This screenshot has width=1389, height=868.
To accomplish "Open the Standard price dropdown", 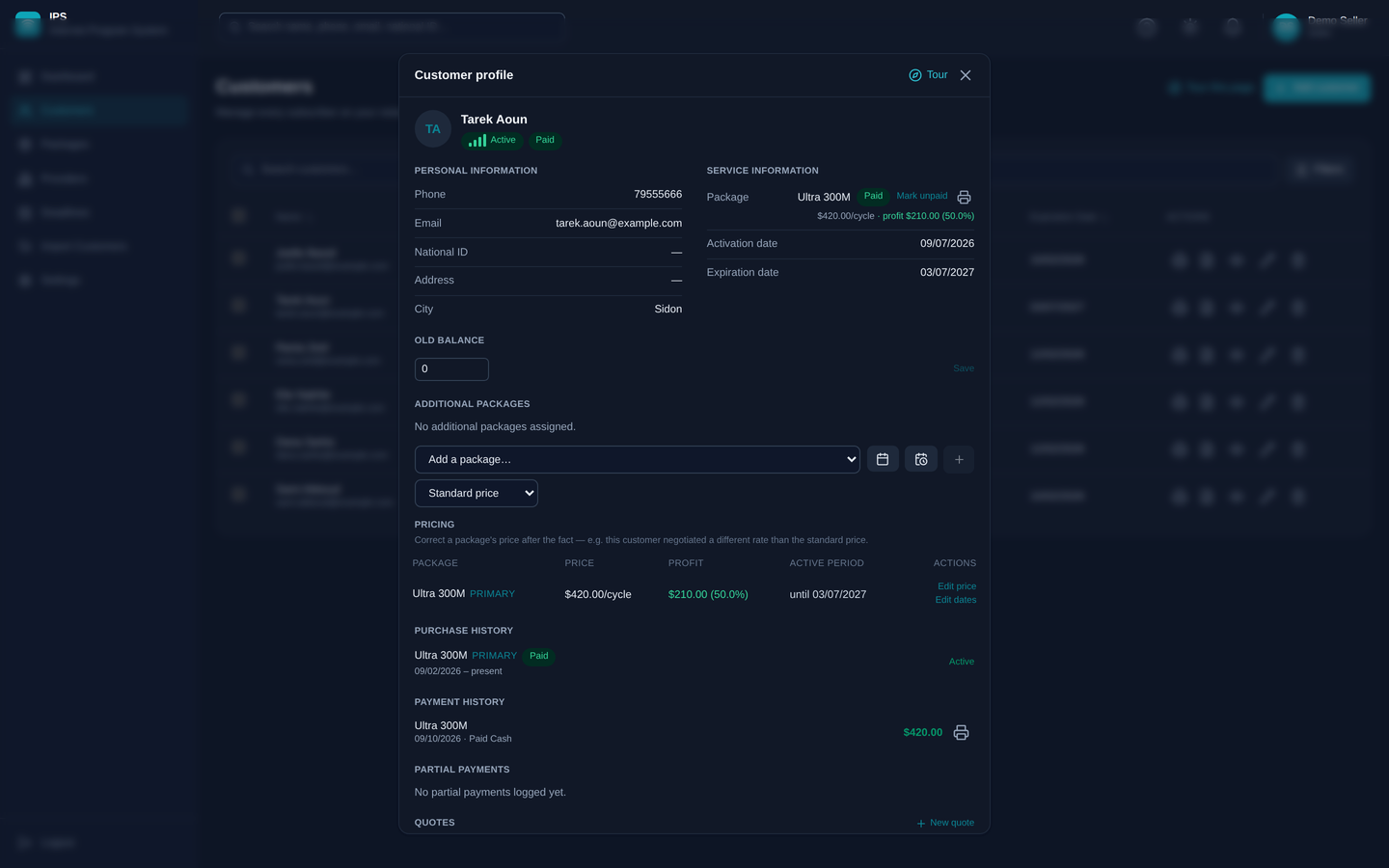I will point(477,493).
